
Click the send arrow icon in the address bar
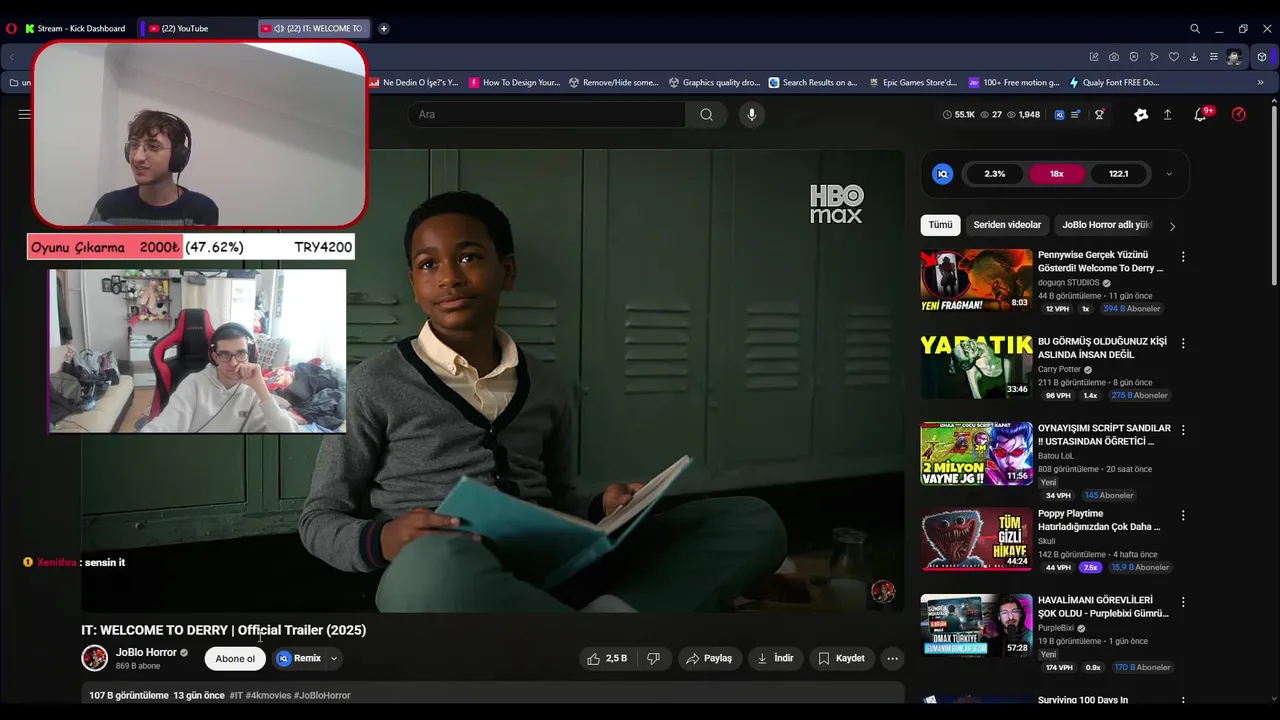(x=1154, y=57)
